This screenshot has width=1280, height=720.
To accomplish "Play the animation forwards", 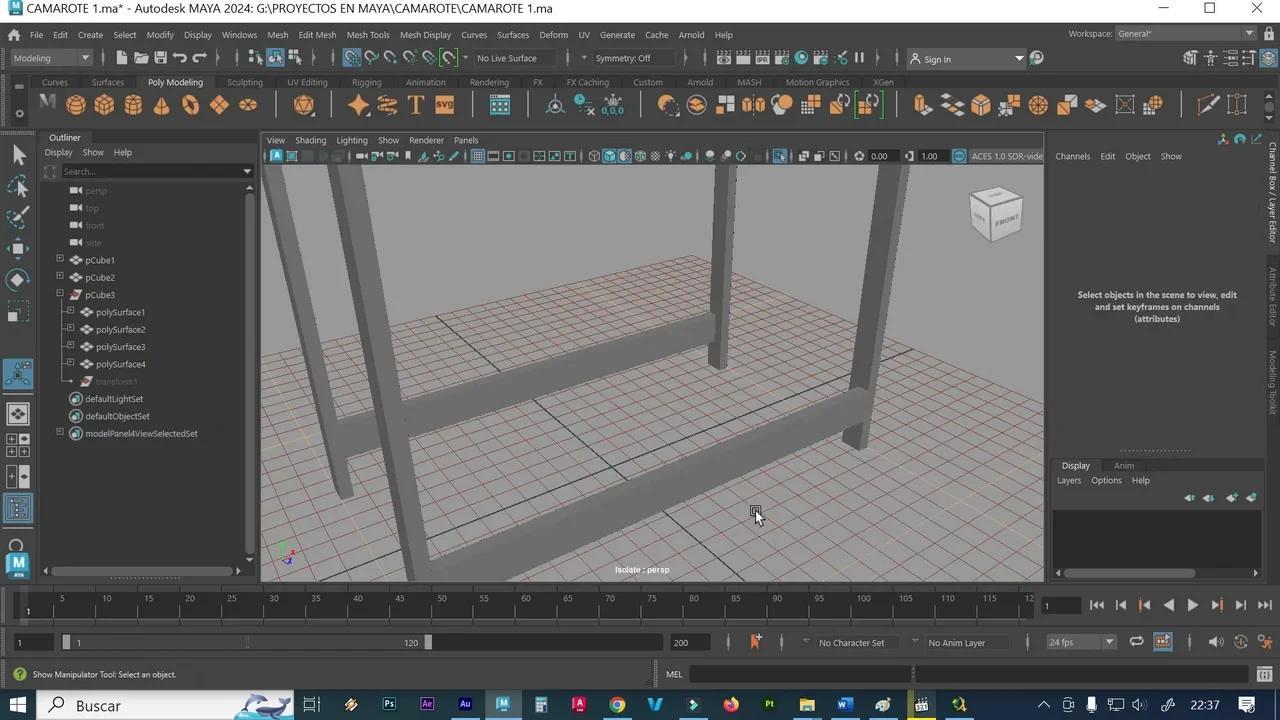I will click(x=1192, y=605).
